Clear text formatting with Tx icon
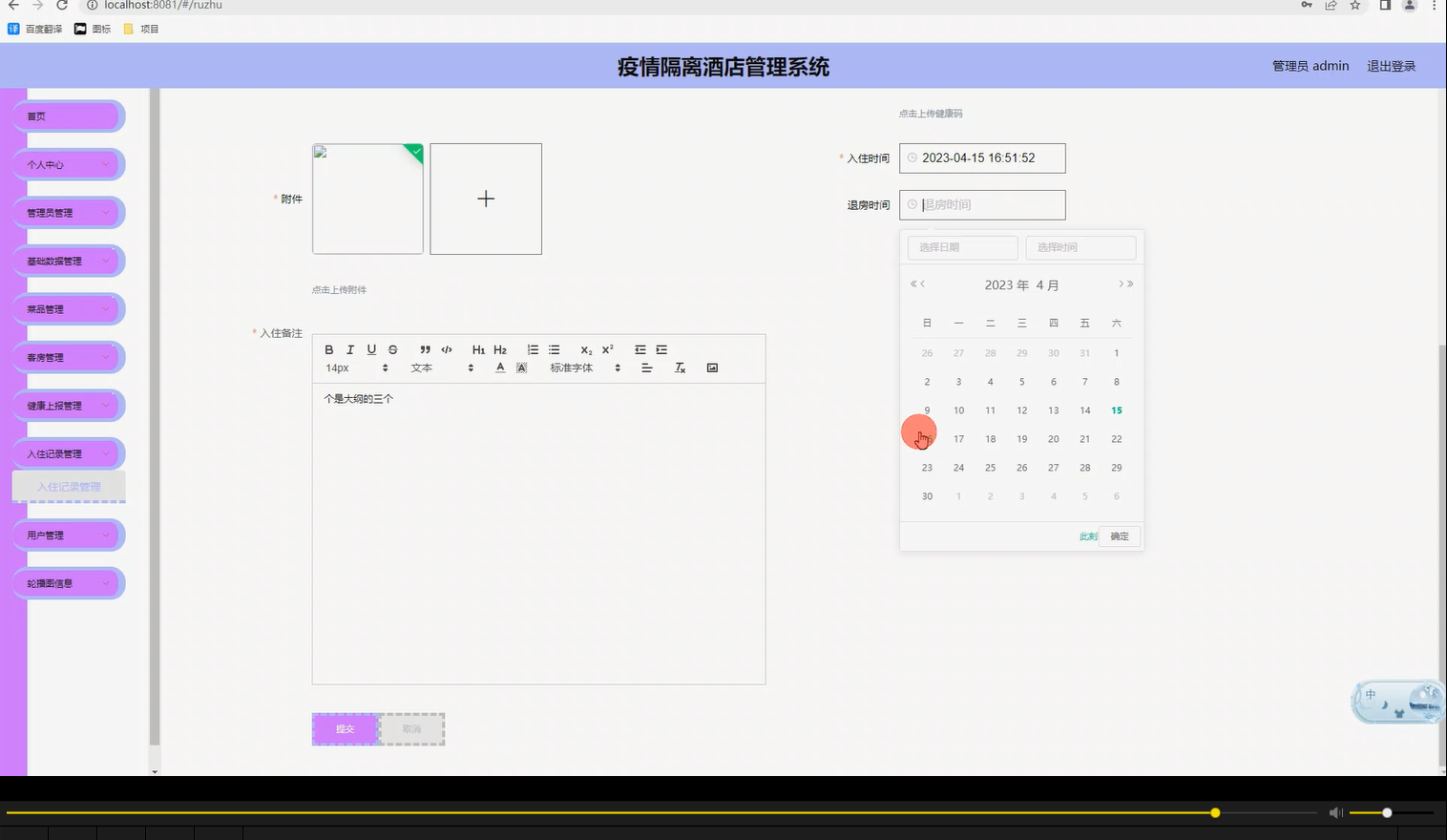1447x840 pixels. (680, 367)
